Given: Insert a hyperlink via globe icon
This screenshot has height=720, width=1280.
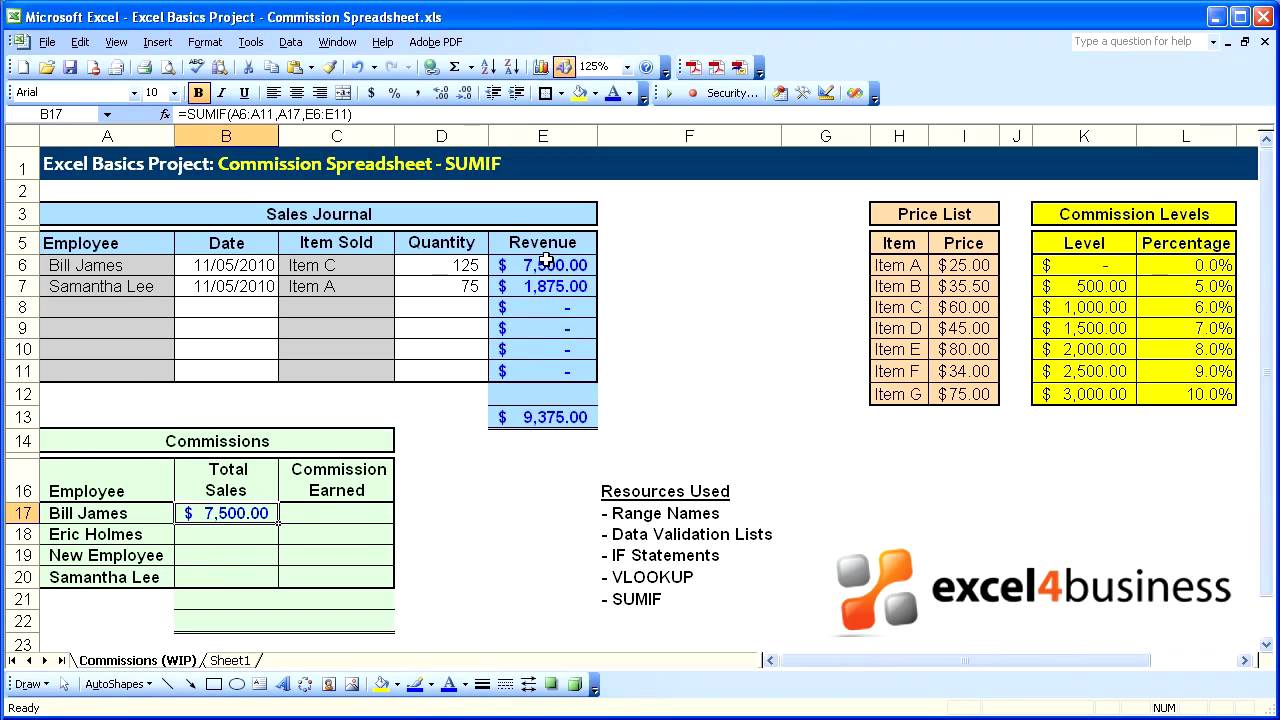Looking at the screenshot, I should pos(431,67).
